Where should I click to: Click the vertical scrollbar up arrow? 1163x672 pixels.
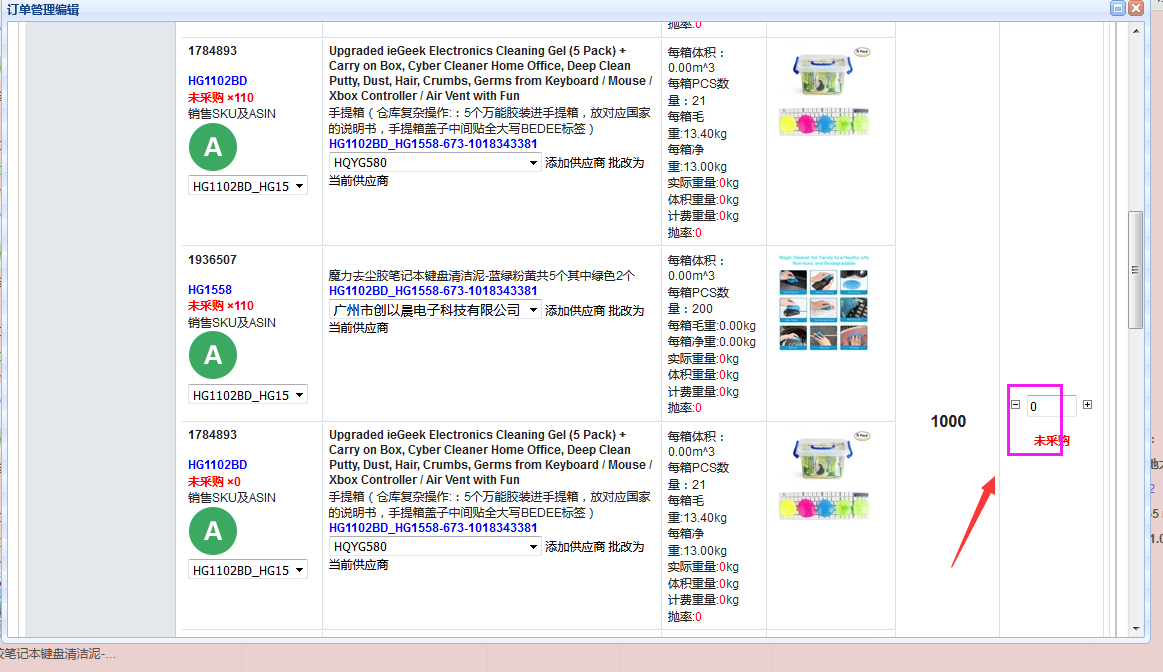click(1136, 30)
